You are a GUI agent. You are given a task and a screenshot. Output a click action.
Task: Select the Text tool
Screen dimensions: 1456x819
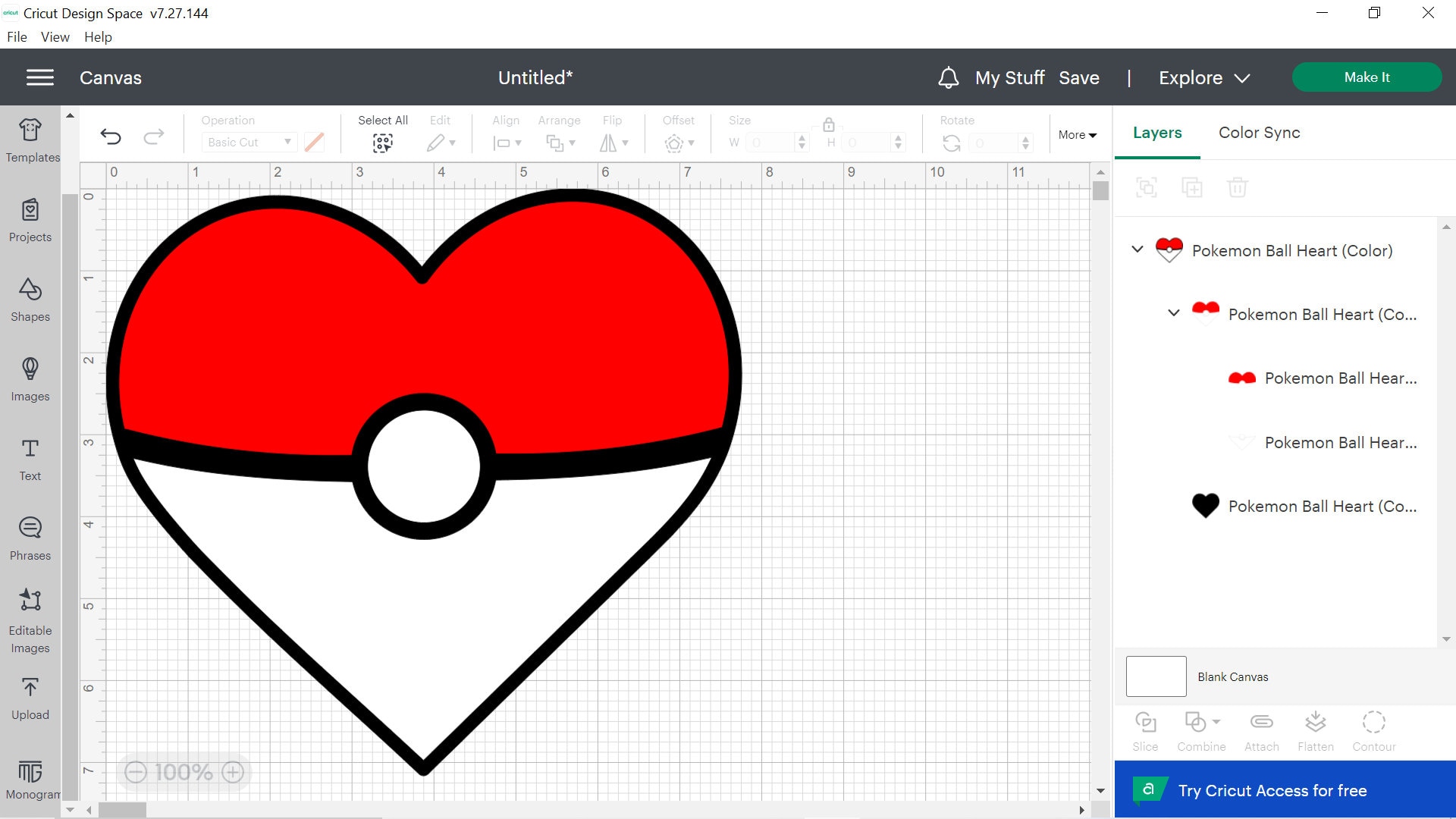[x=30, y=459]
